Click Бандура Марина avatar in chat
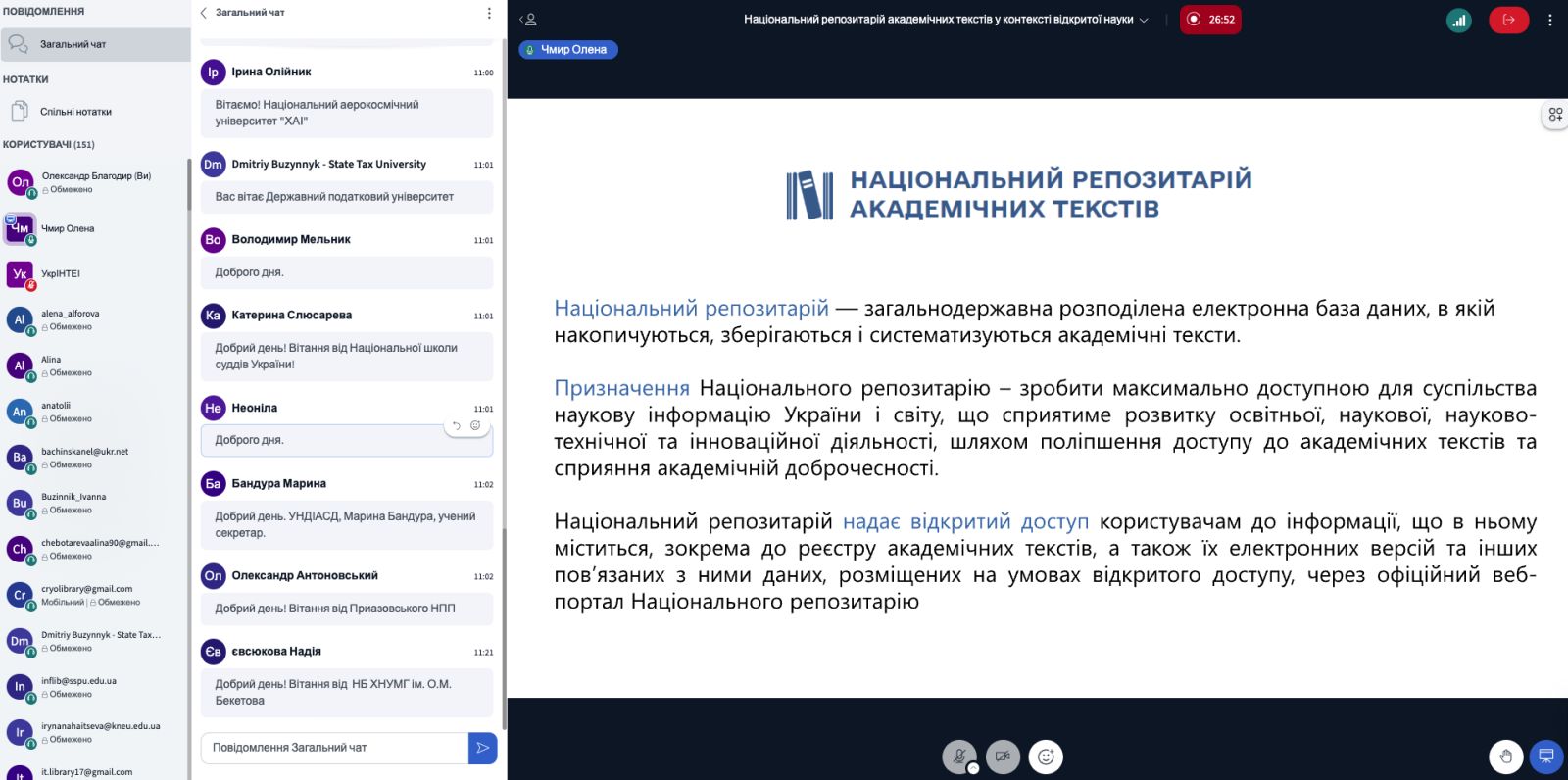The height and width of the screenshot is (780, 1568). (213, 483)
